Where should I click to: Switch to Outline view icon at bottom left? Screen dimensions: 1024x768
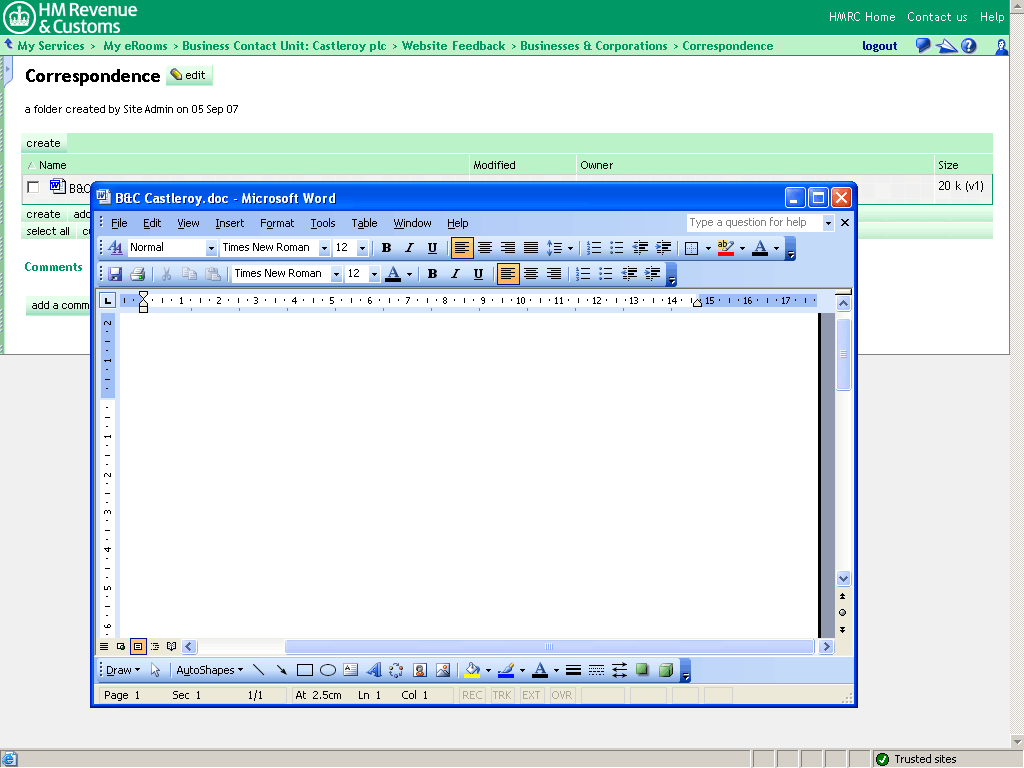tap(155, 646)
